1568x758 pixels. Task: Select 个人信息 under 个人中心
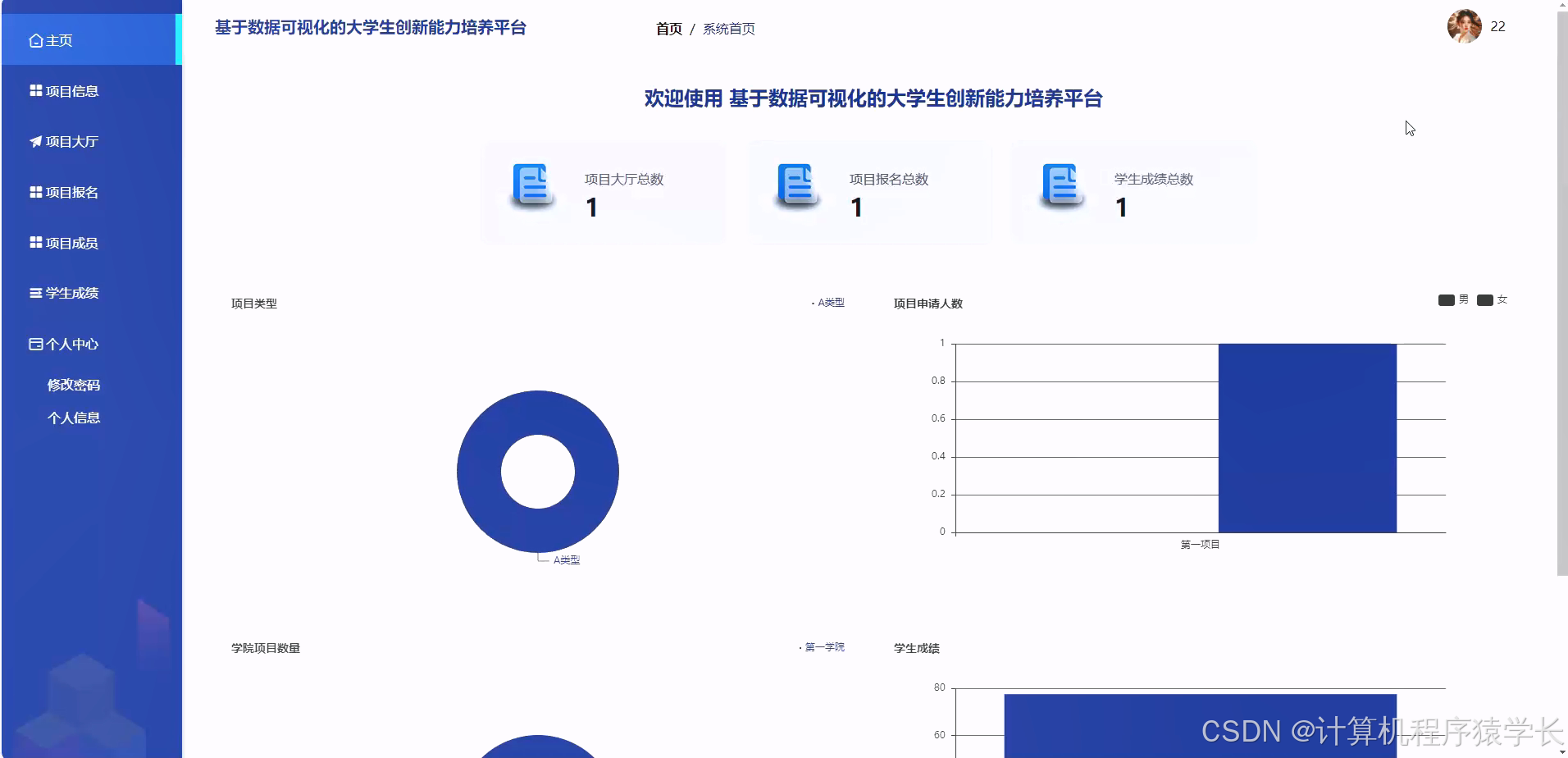tap(74, 418)
